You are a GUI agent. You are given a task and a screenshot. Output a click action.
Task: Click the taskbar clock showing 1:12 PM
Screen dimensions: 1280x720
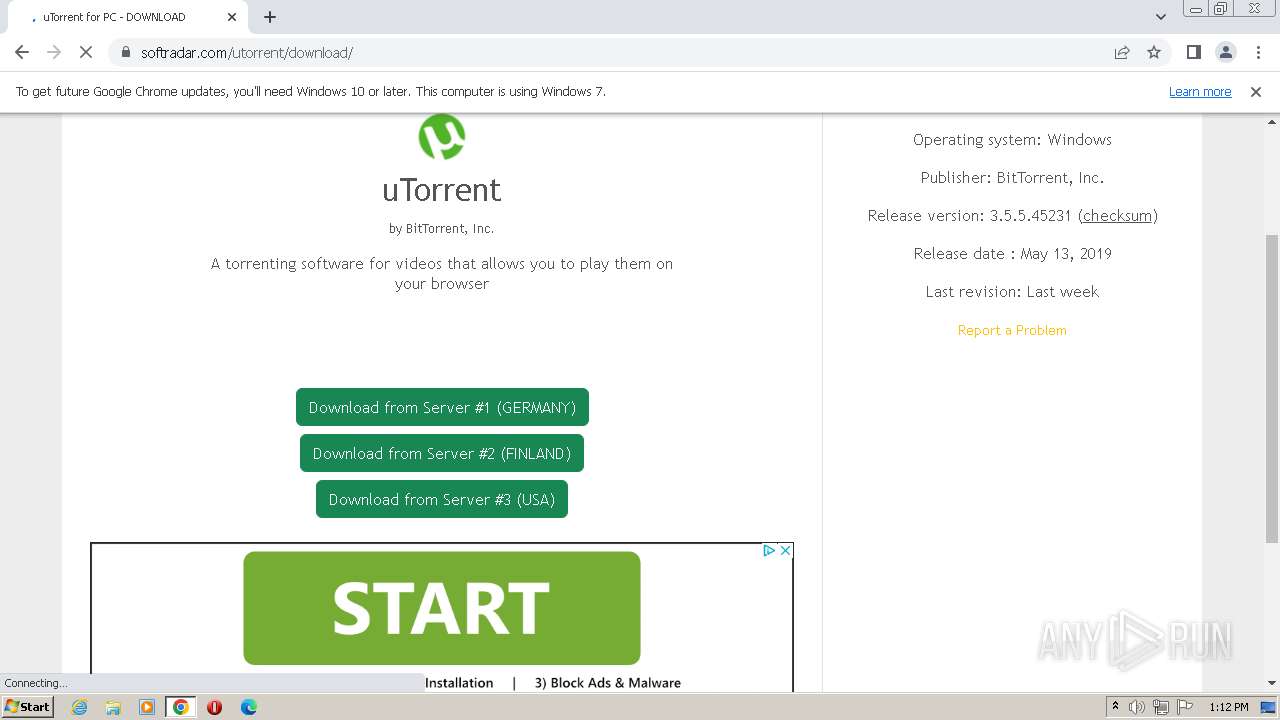point(1228,707)
